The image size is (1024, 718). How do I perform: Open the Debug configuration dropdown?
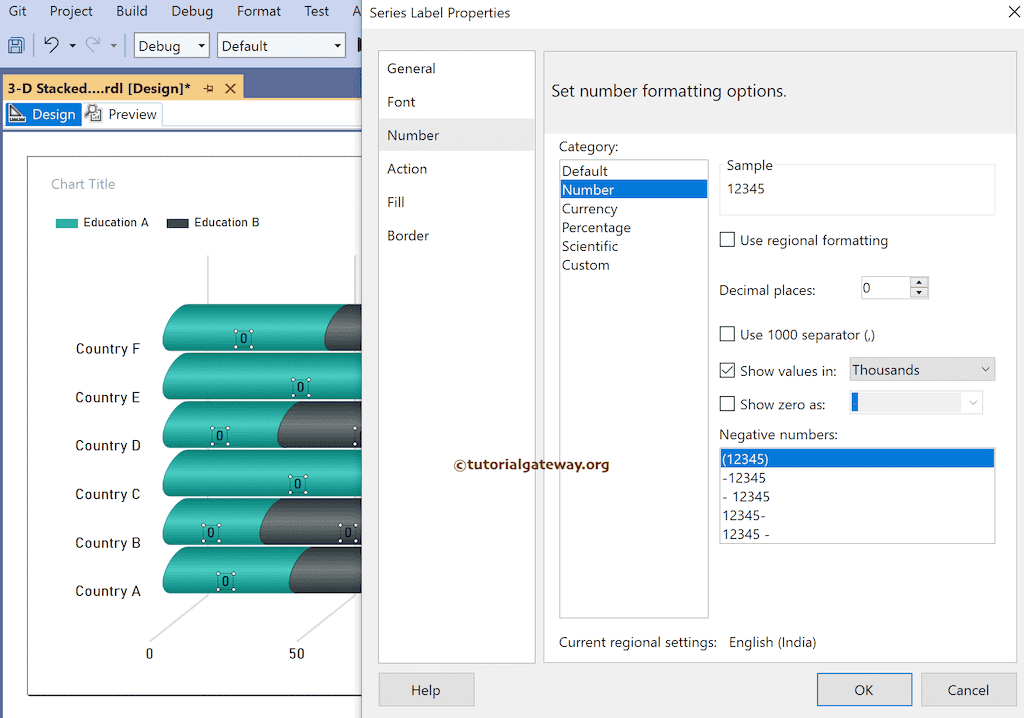click(x=172, y=46)
